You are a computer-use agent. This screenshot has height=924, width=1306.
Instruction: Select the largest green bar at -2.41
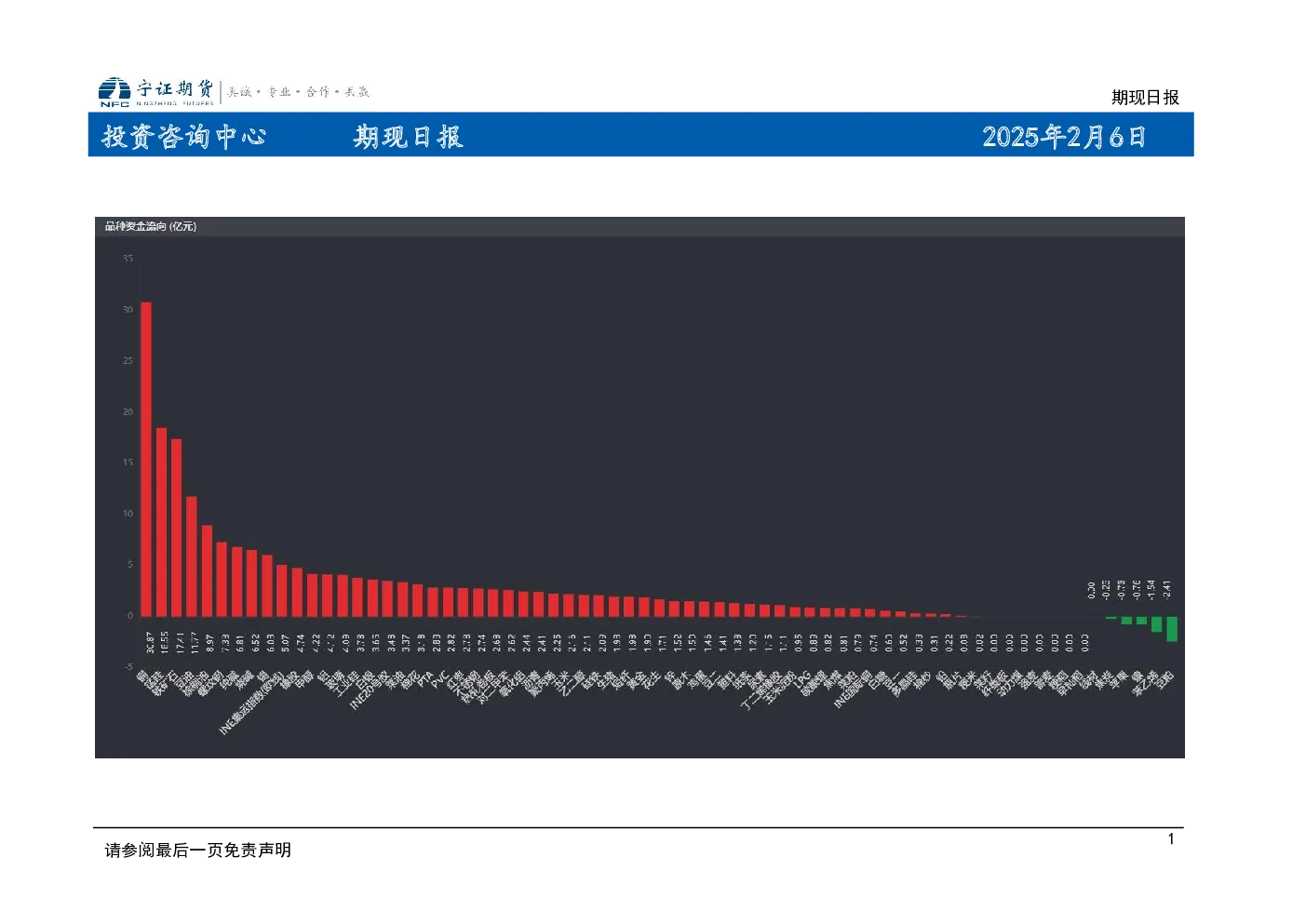[1172, 629]
